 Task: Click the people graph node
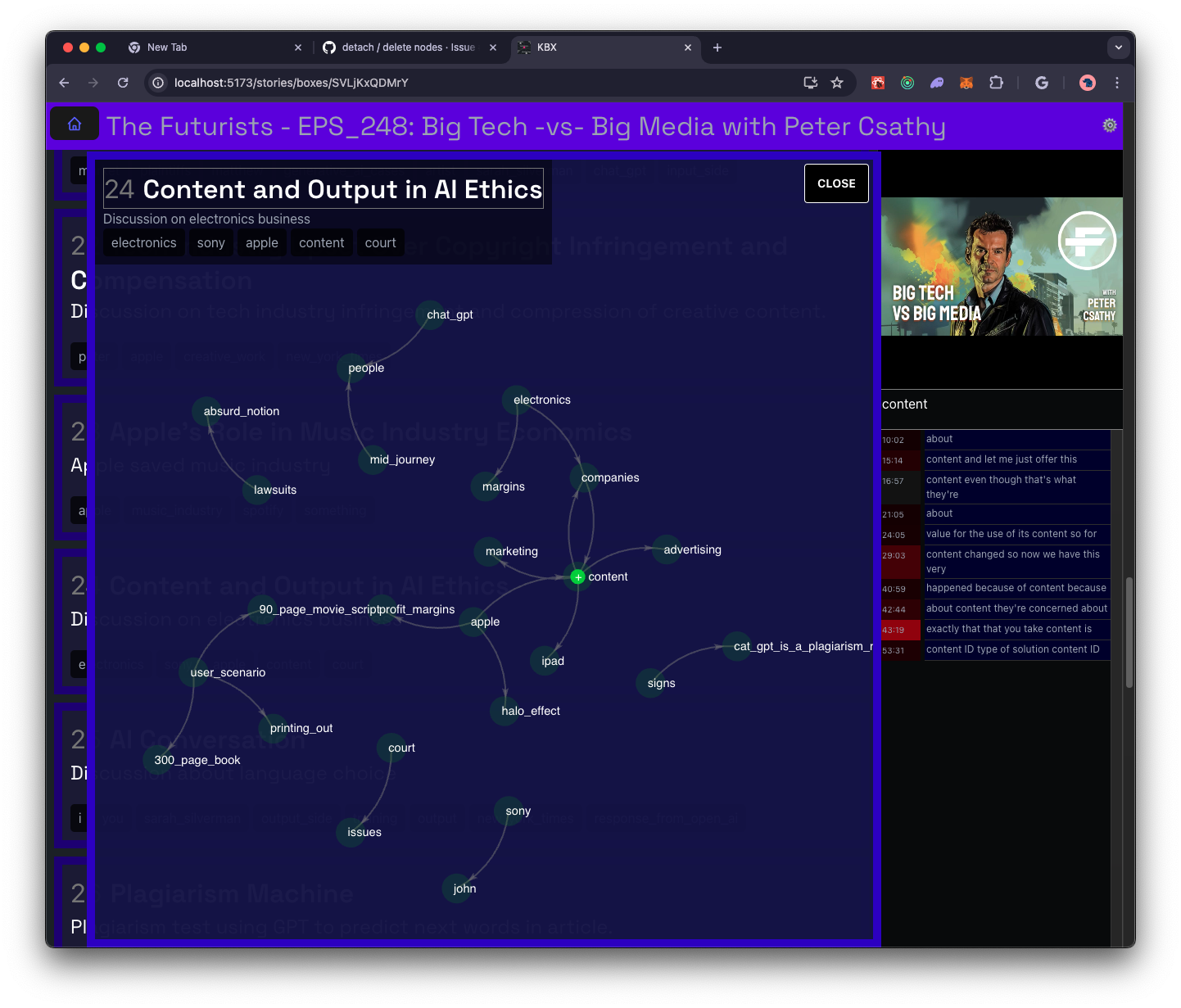352,368
